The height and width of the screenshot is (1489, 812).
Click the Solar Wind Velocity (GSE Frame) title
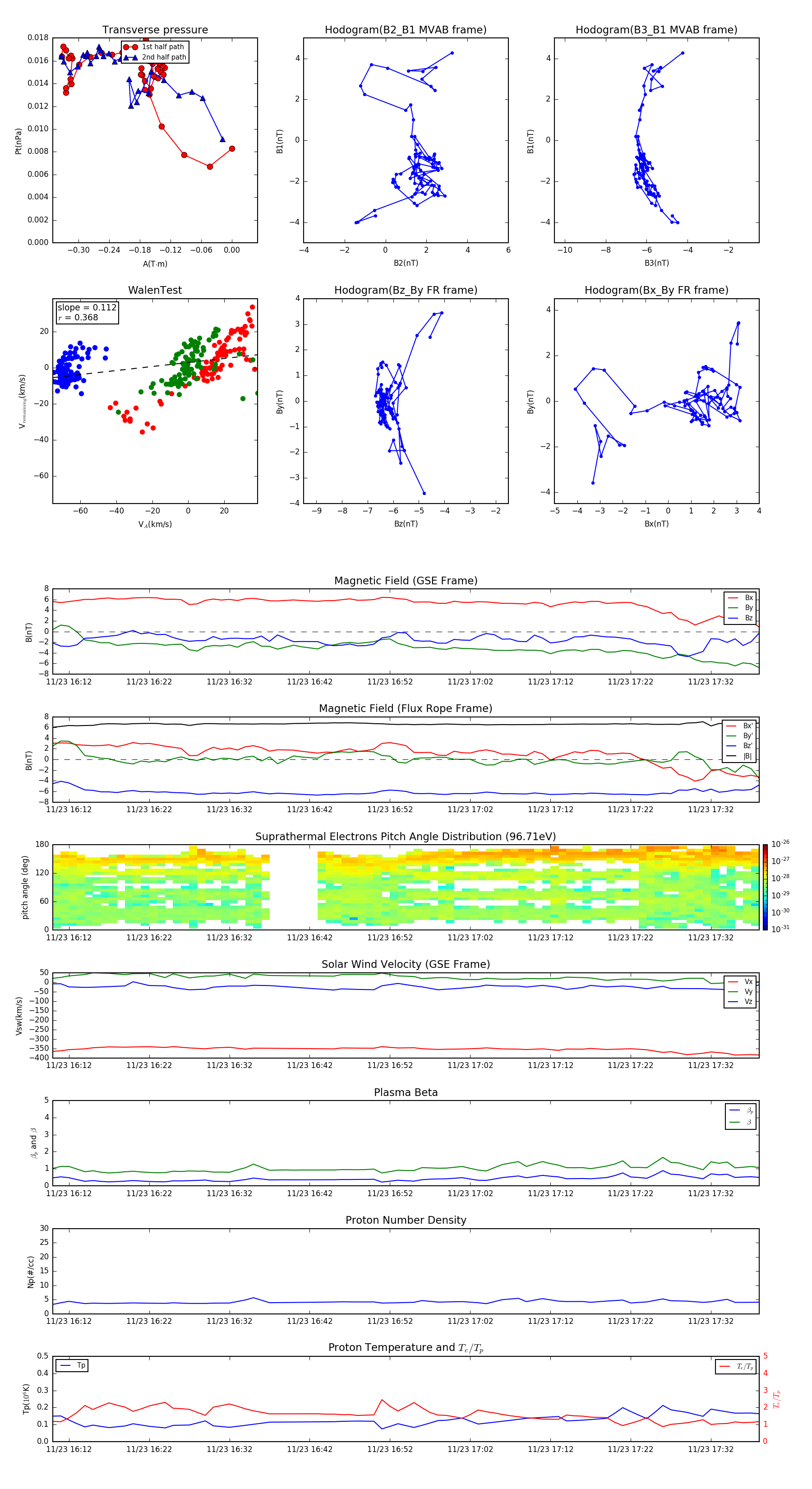click(x=406, y=965)
